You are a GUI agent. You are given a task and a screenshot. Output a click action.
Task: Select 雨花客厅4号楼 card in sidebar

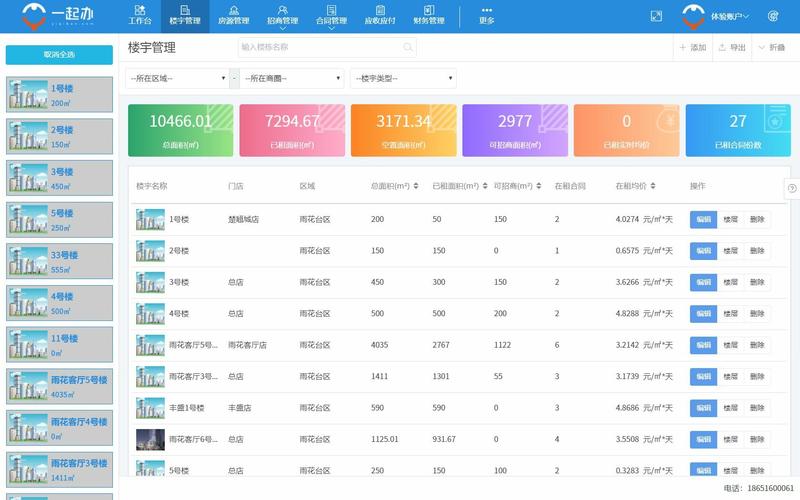(59, 428)
